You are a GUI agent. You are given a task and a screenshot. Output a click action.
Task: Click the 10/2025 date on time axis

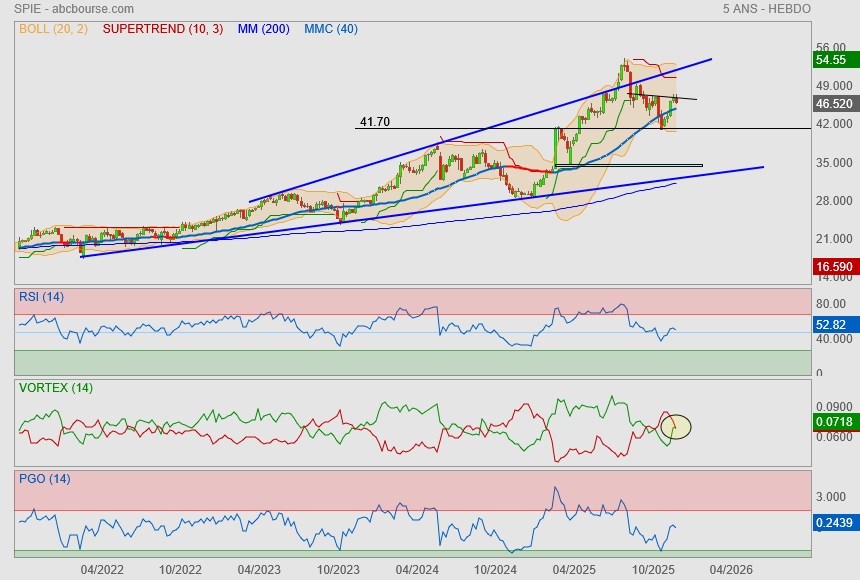(652, 569)
